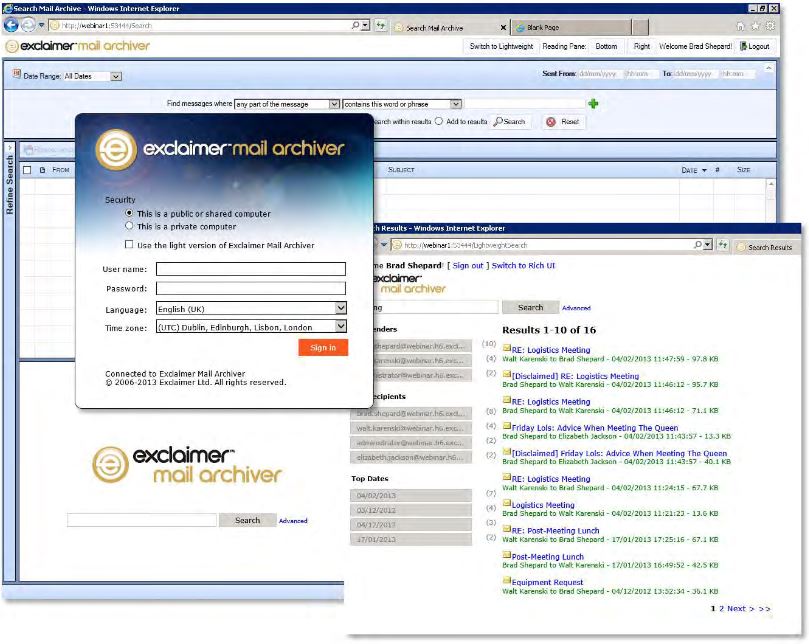This screenshot has width=809, height=644.
Task: Set reading pane to Right
Action: 642,46
